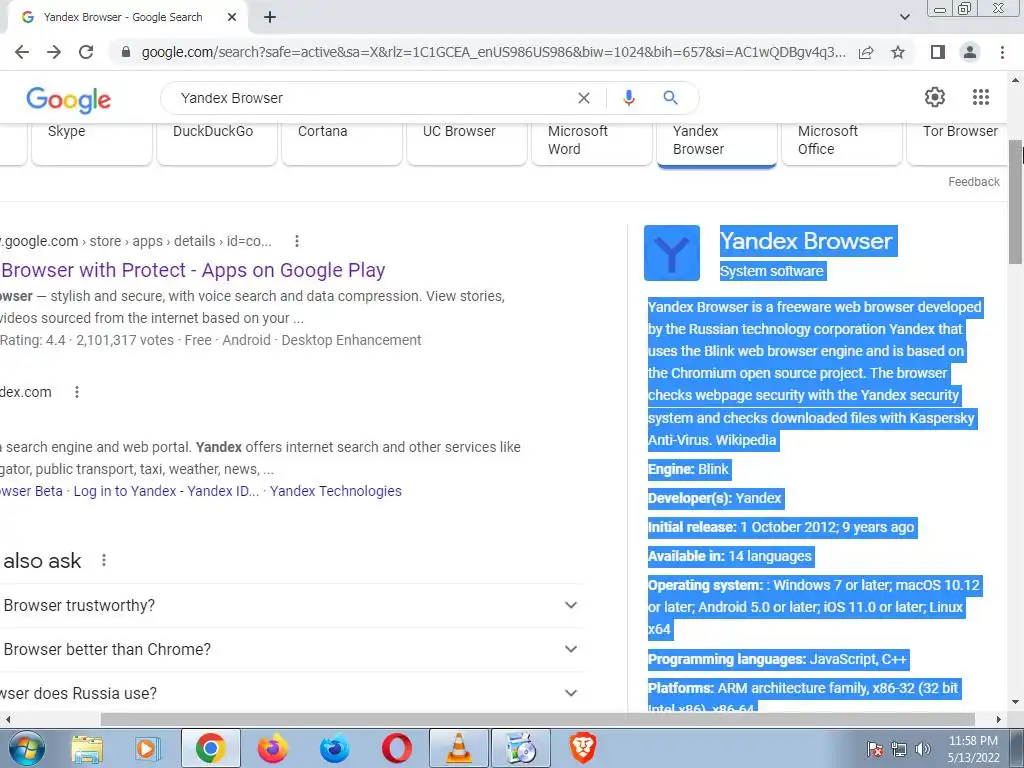Open the side panel icon
1024x768 pixels.
[x=938, y=52]
